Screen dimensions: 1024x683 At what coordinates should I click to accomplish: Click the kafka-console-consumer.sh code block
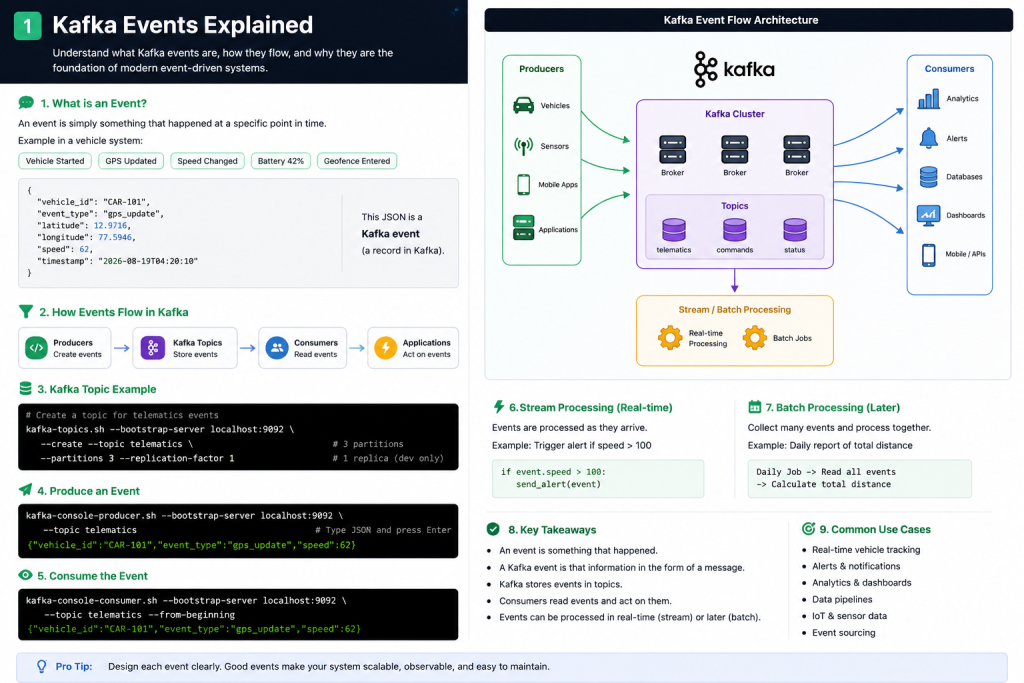(238, 614)
